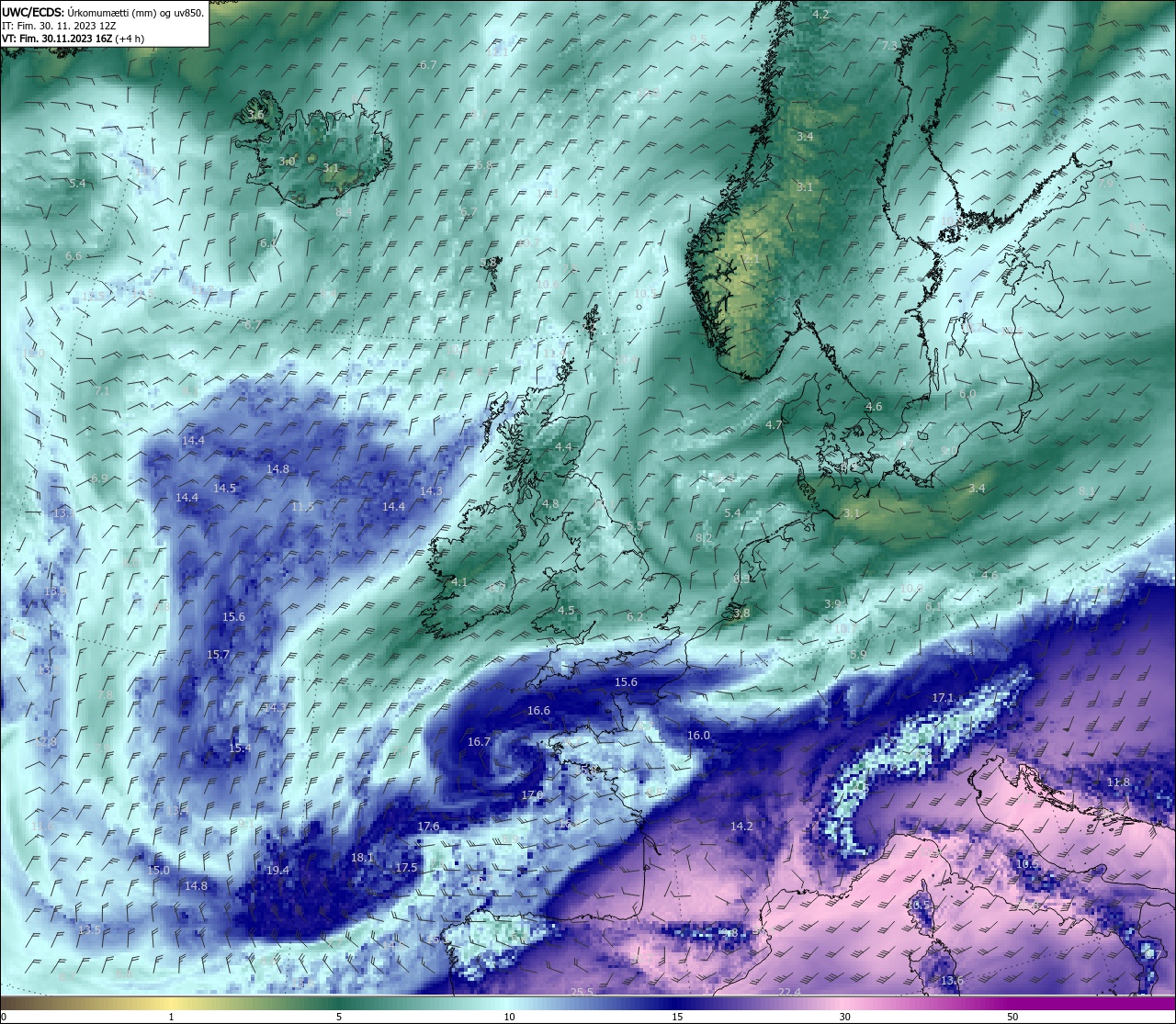The height and width of the screenshot is (1024, 1176).
Task: Click the 14.2 value over France
Action: pyautogui.click(x=741, y=826)
